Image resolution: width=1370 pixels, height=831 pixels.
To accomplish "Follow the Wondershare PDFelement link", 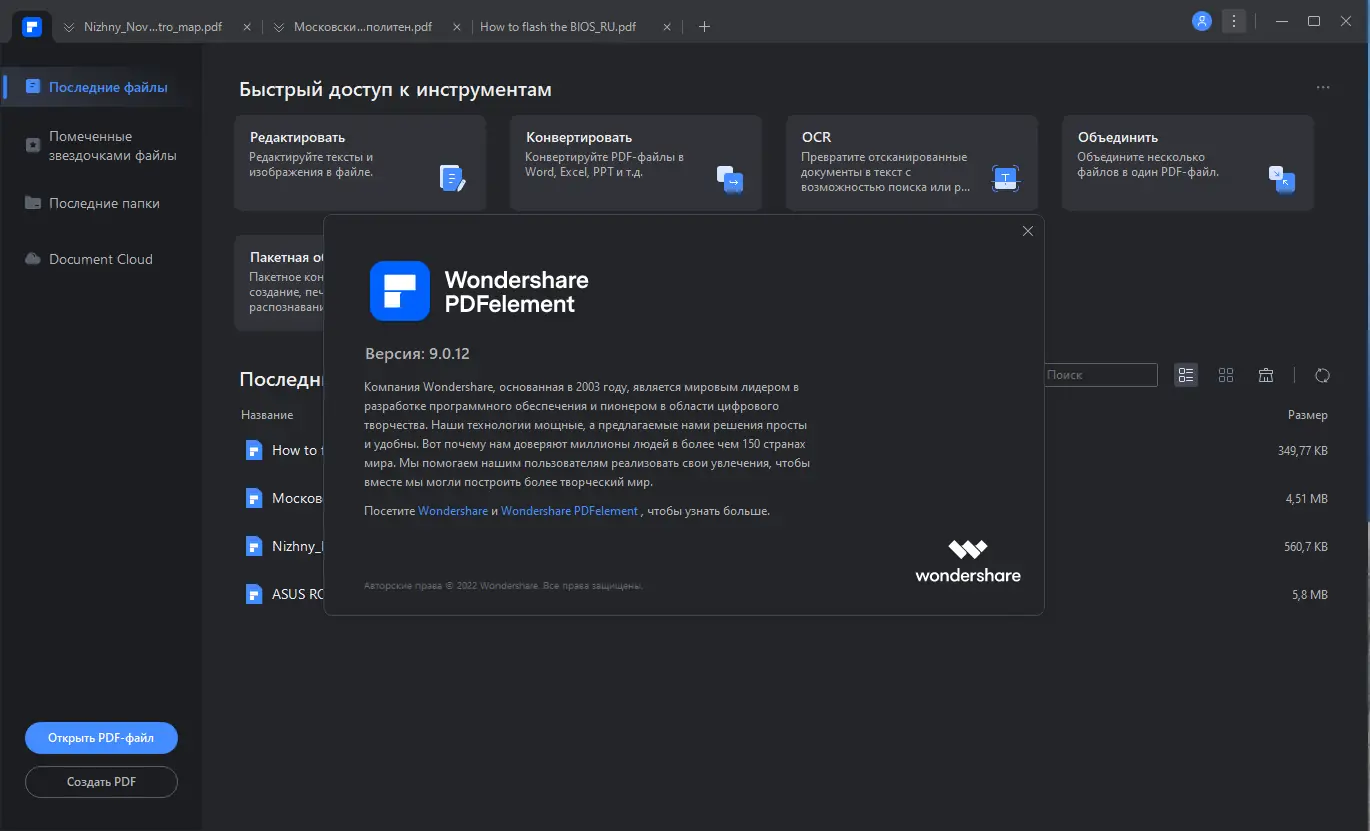I will pyautogui.click(x=569, y=510).
